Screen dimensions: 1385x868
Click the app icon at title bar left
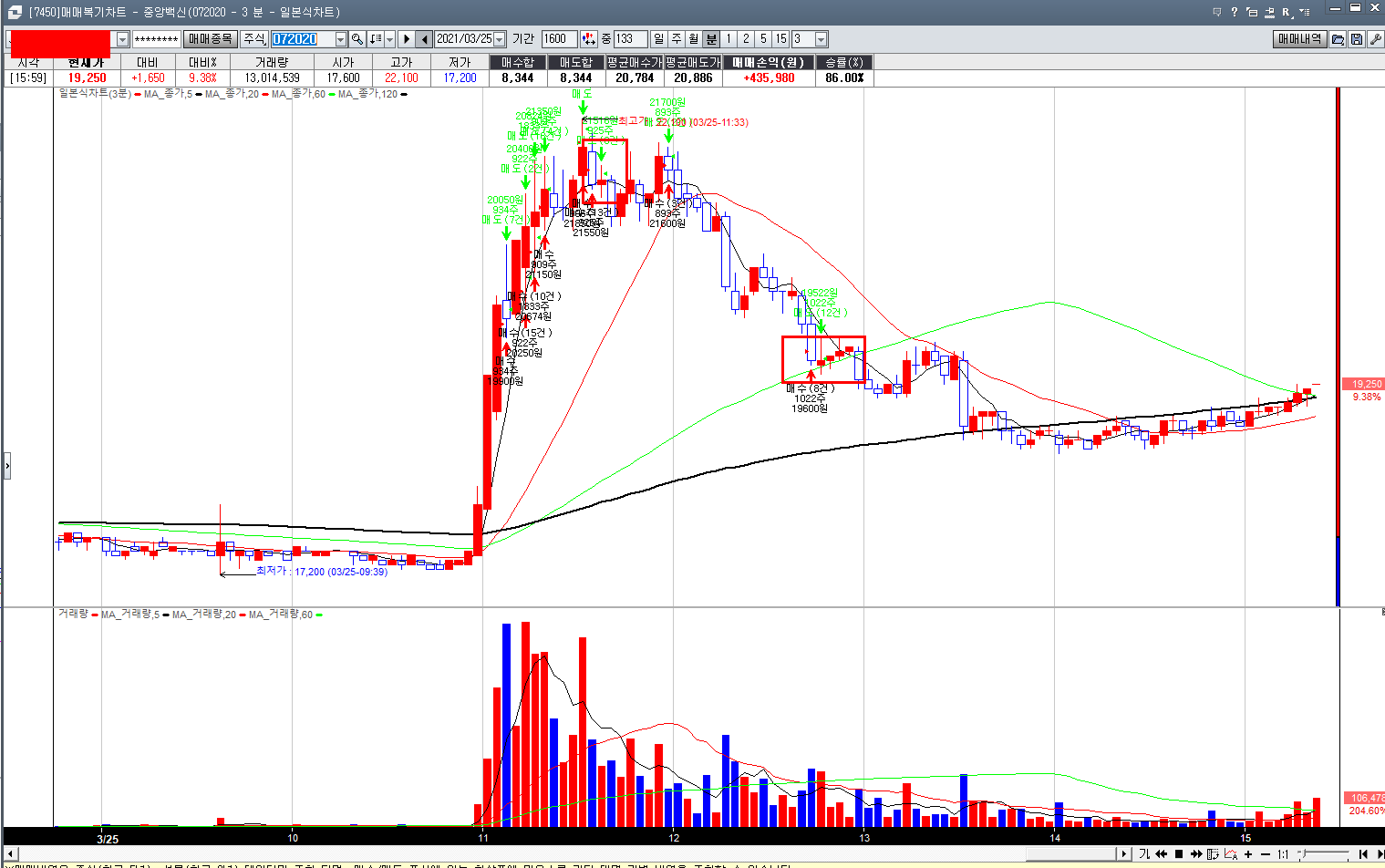point(14,12)
